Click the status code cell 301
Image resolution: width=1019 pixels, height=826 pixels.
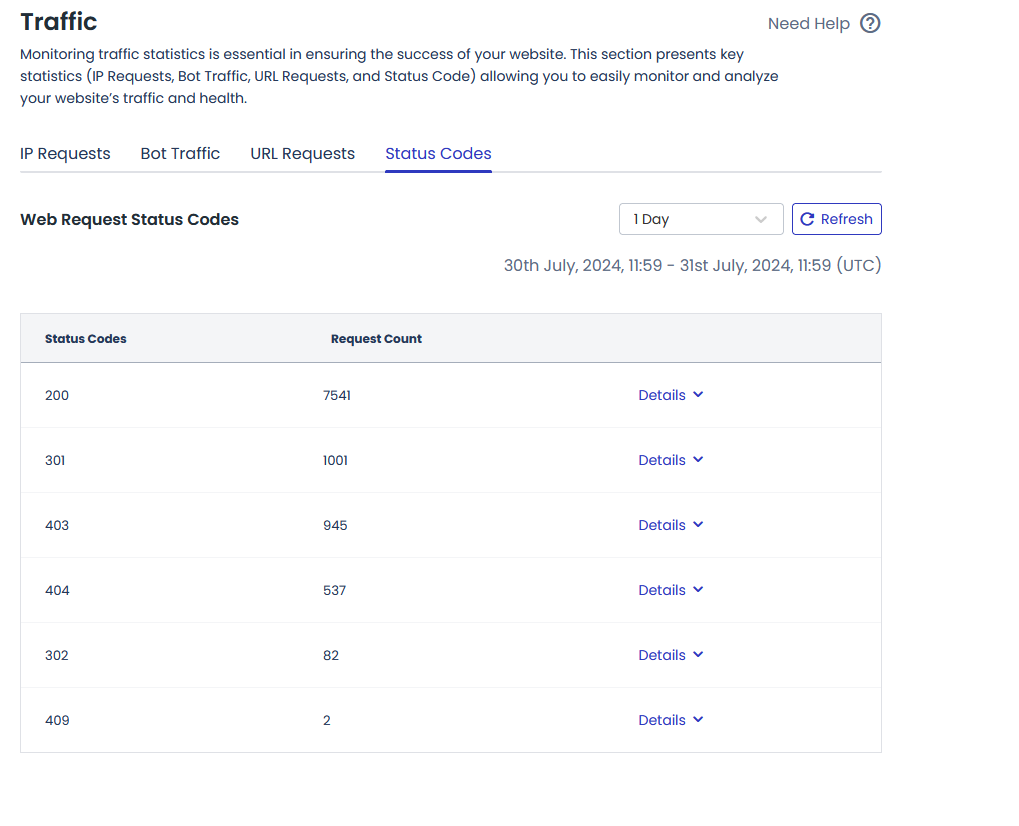pyautogui.click(x=55, y=460)
